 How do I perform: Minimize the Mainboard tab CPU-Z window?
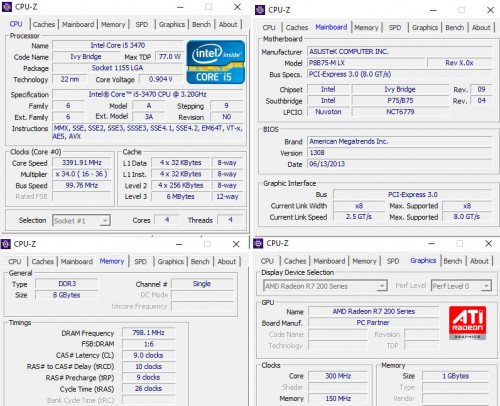click(x=433, y=10)
